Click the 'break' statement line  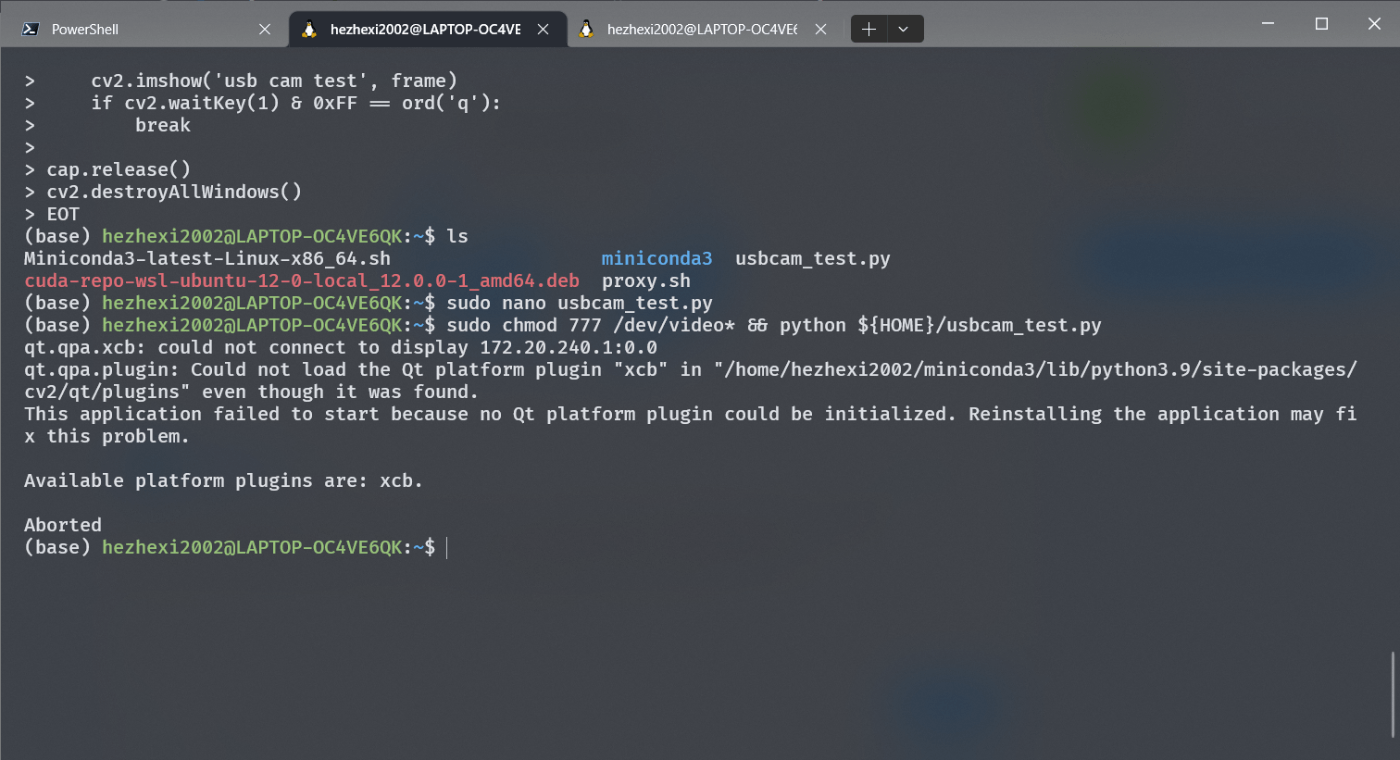tap(163, 125)
